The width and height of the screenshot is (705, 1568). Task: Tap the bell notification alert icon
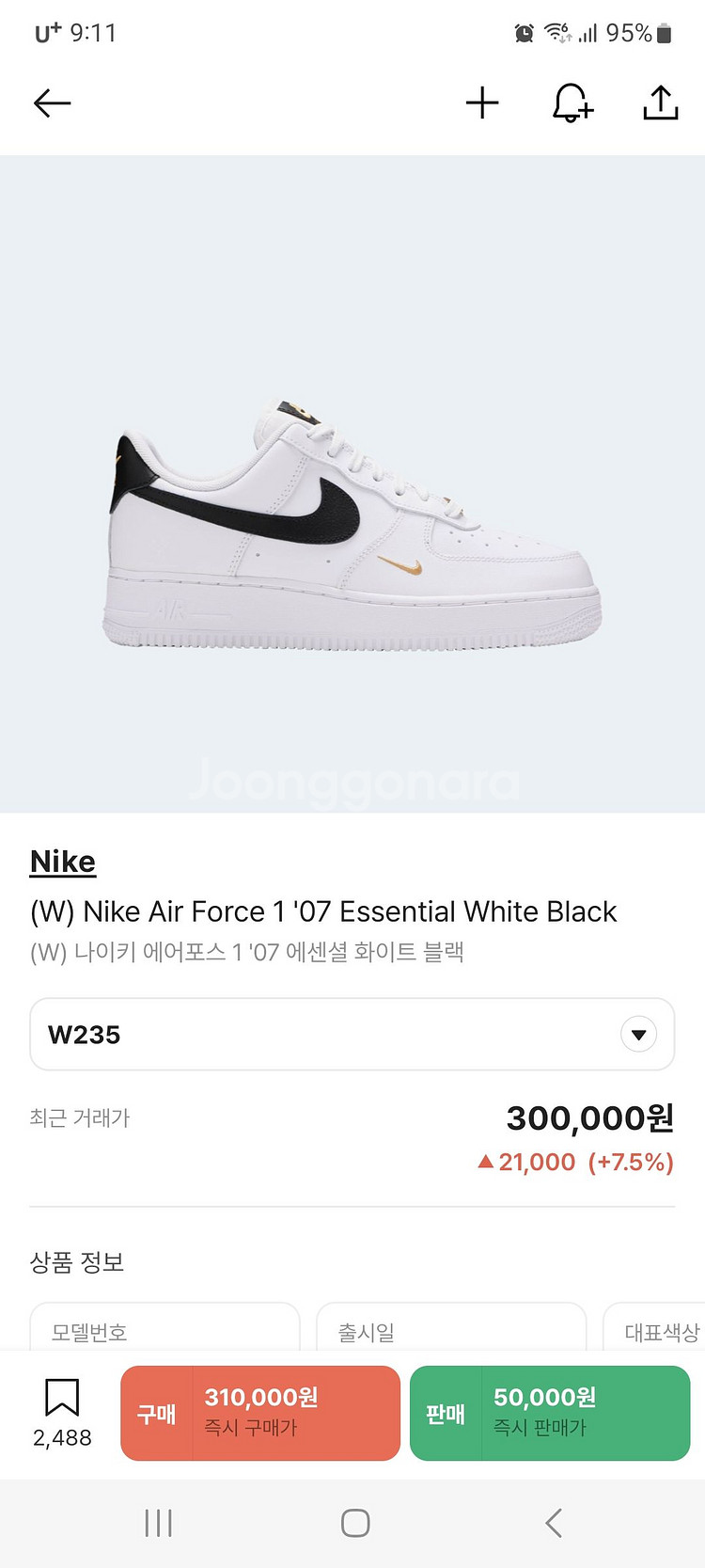[x=572, y=103]
